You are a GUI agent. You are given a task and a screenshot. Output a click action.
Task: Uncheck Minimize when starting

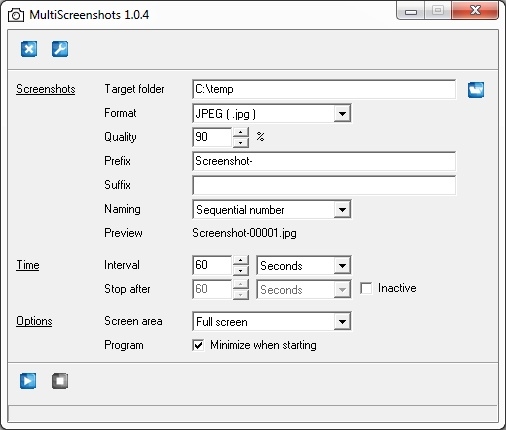(198, 345)
